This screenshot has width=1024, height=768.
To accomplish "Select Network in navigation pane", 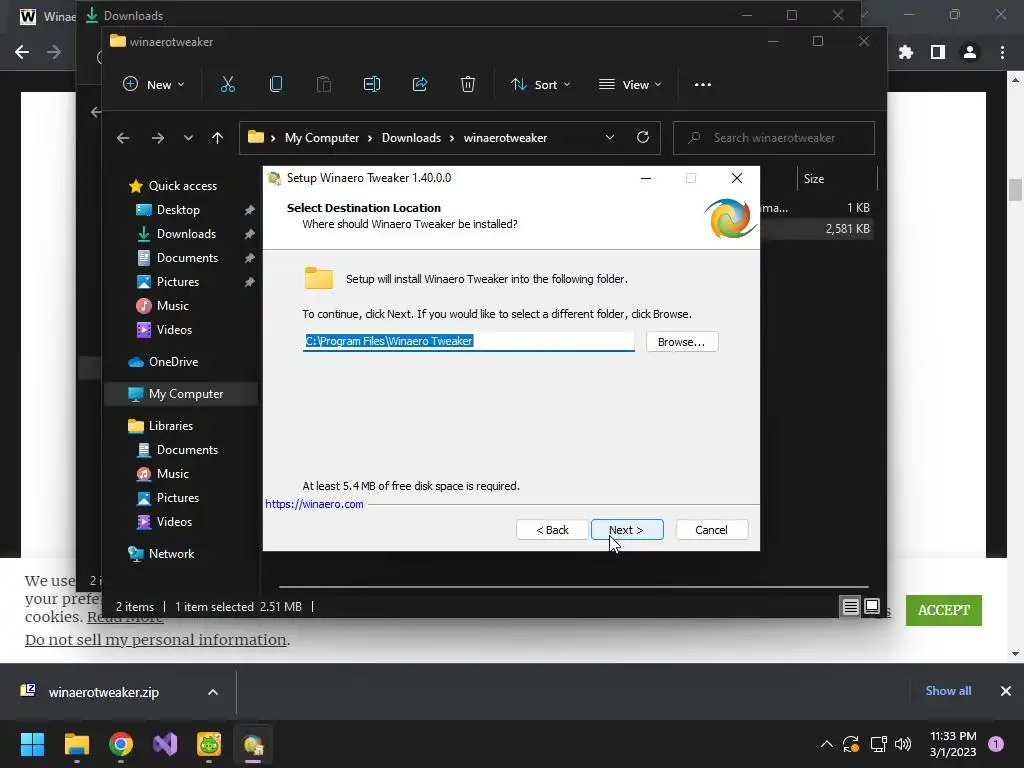I will pyautogui.click(x=171, y=554).
